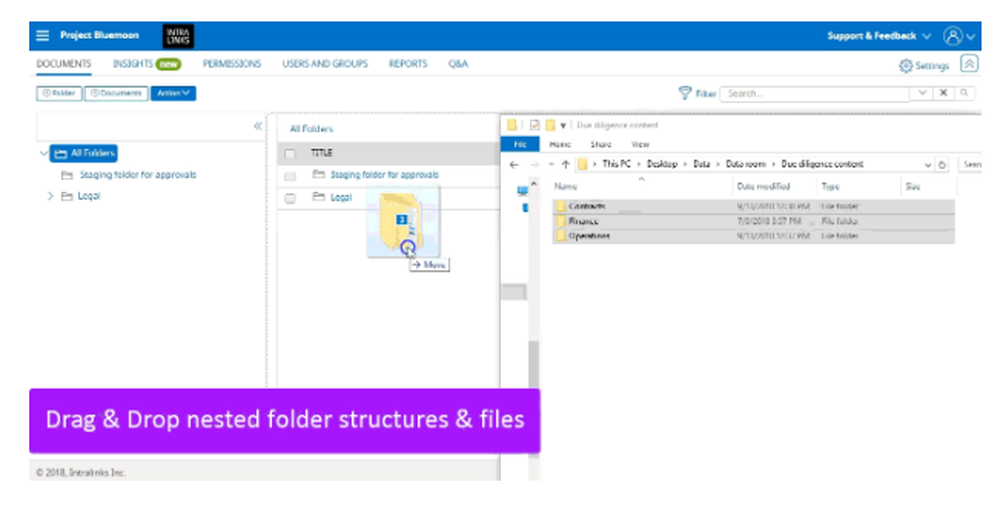Tick the checkbox for the Legal folder row
Viewport: 1000px width, 516px height.
[x=290, y=198]
